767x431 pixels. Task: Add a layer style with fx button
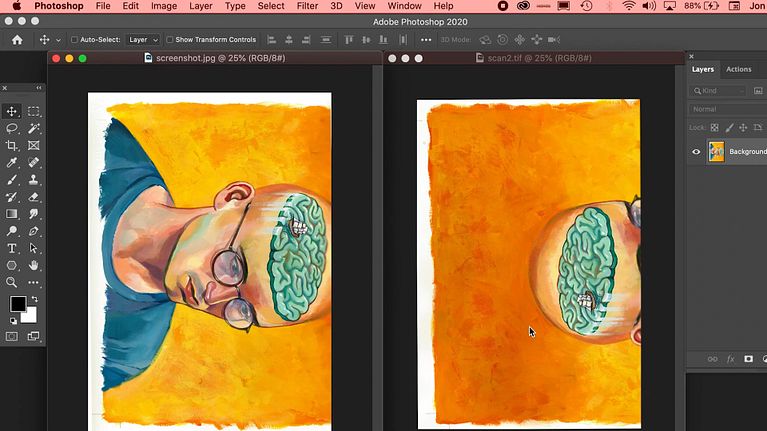click(x=731, y=358)
